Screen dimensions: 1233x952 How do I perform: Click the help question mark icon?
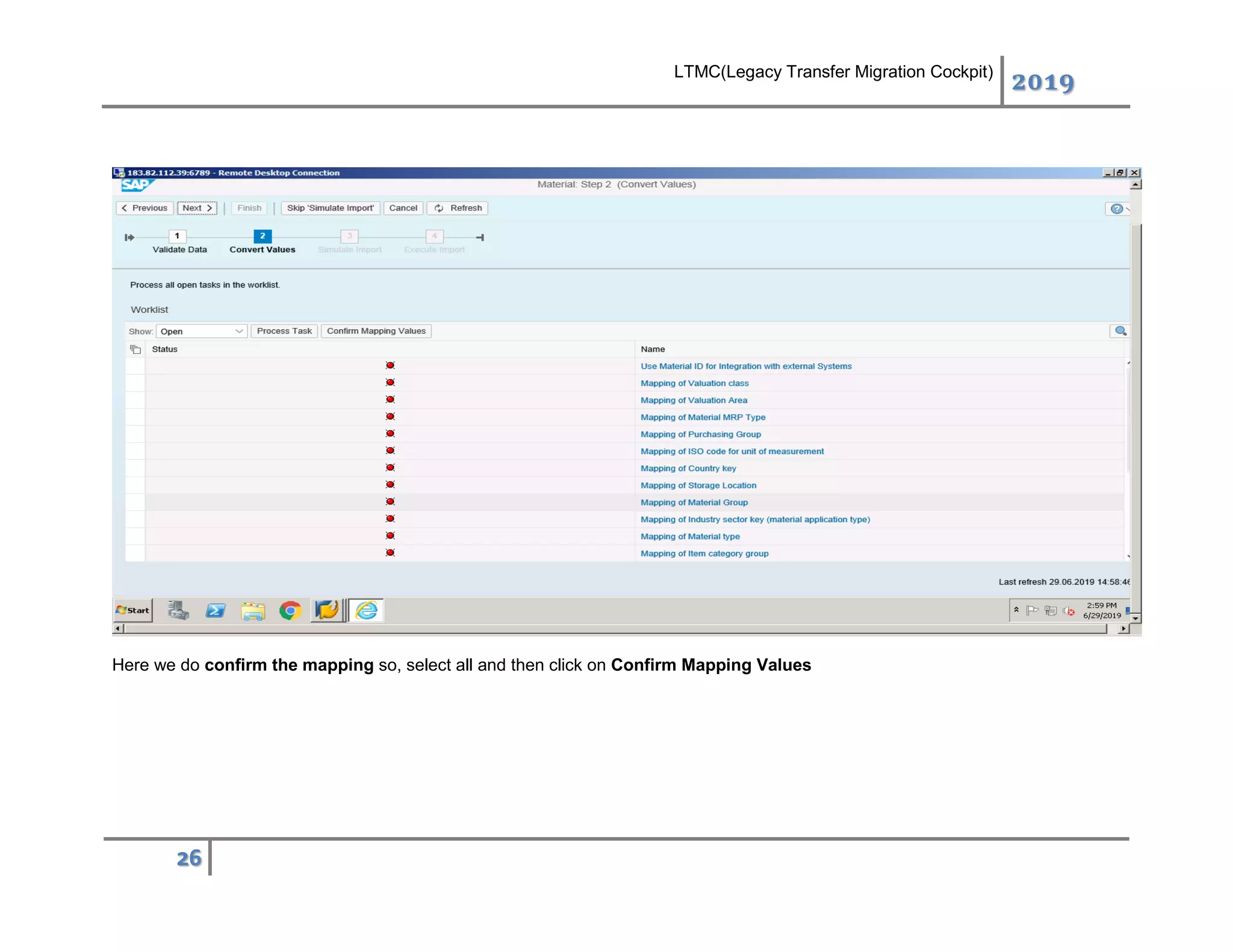pyautogui.click(x=1116, y=209)
